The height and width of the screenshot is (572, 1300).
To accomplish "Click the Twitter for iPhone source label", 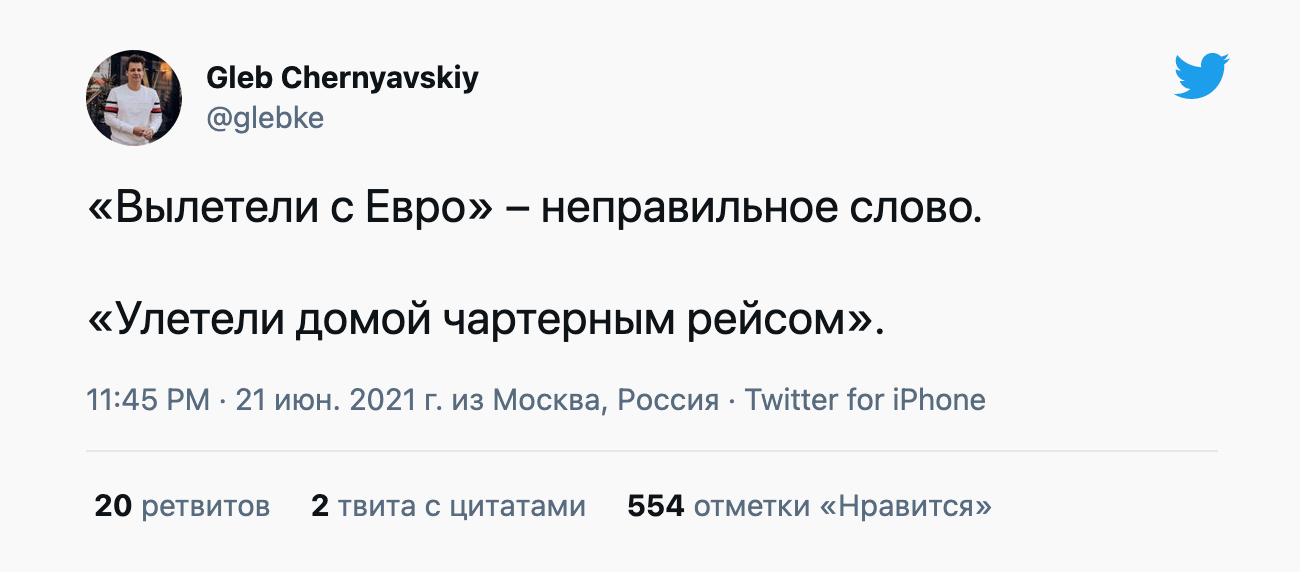I will pyautogui.click(x=865, y=401).
